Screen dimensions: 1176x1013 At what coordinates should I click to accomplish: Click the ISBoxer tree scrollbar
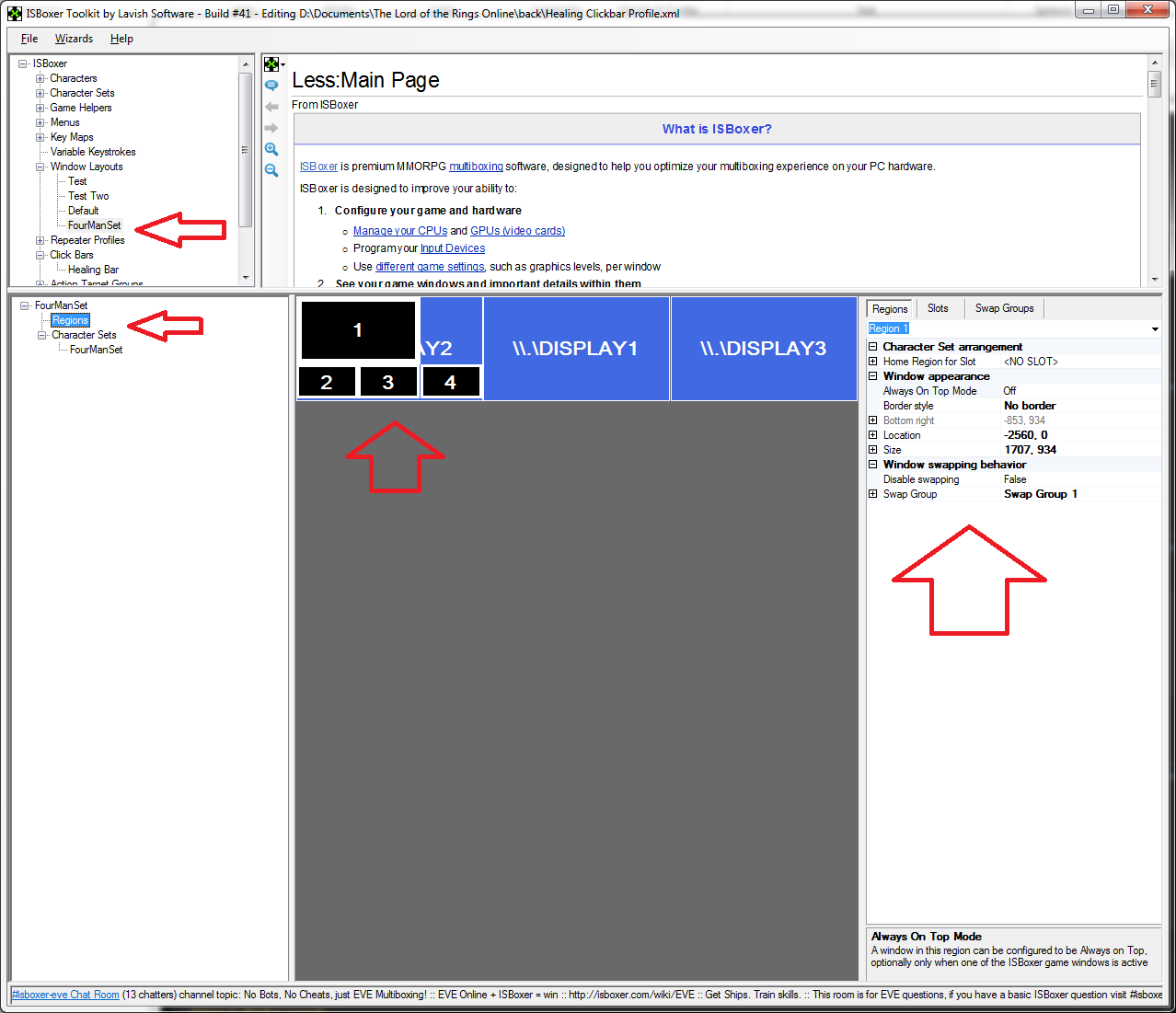(x=245, y=149)
